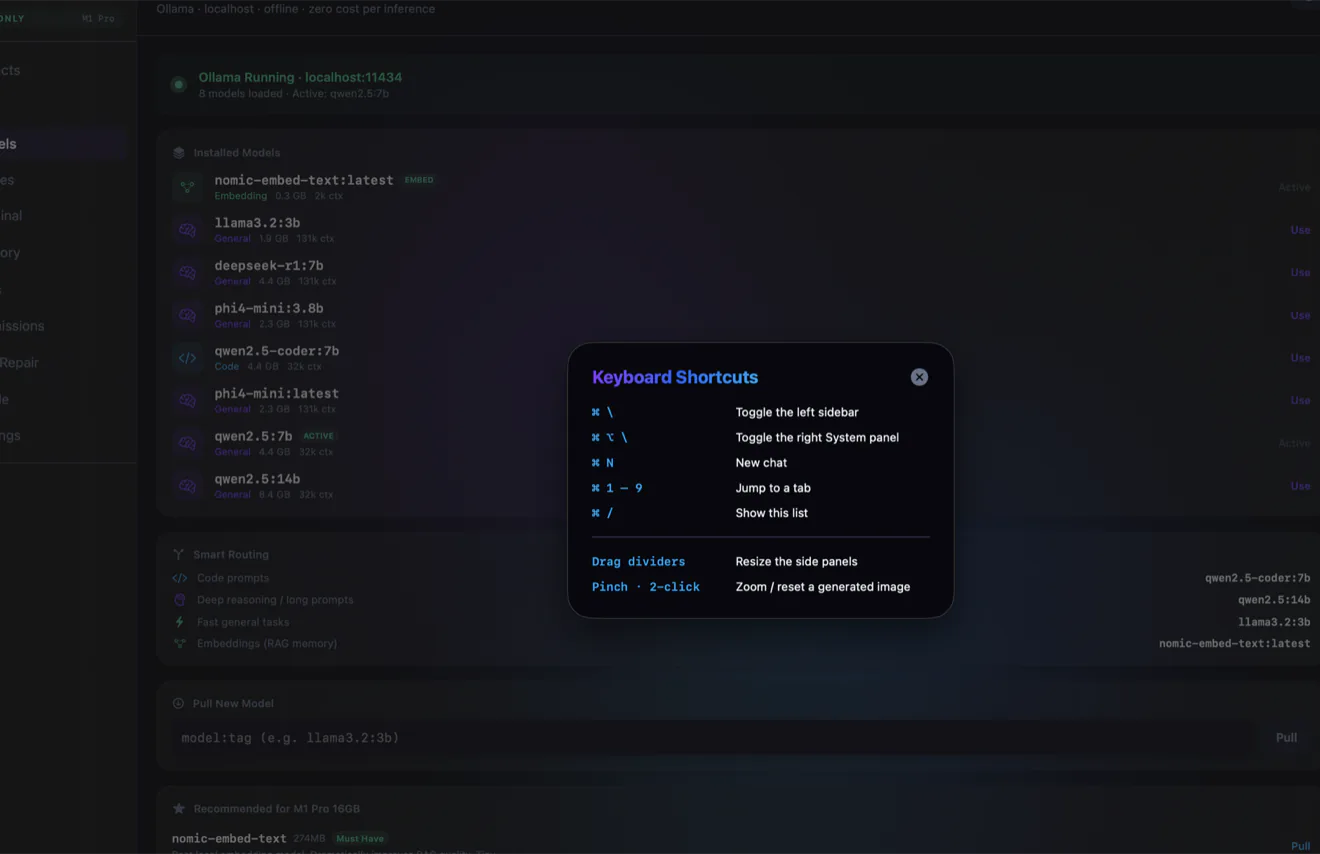This screenshot has width=1320, height=854.
Task: Use the qwen2.5:14b model
Action: [x=1300, y=486]
